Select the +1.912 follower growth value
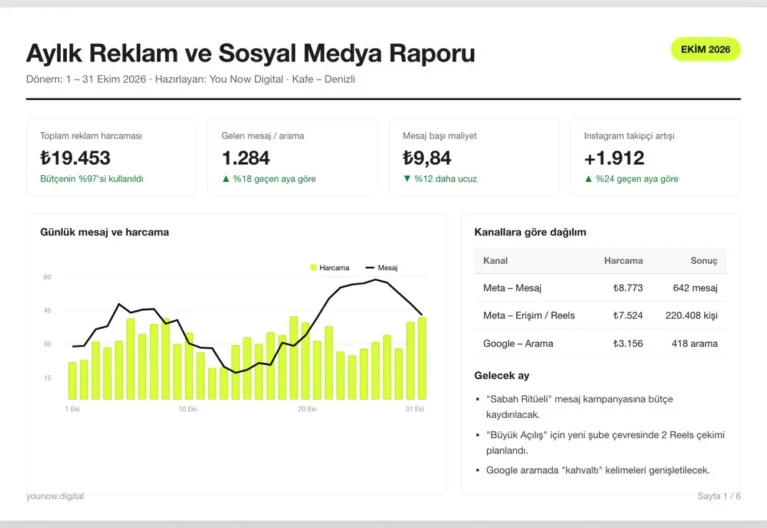767x528 pixels. click(614, 158)
